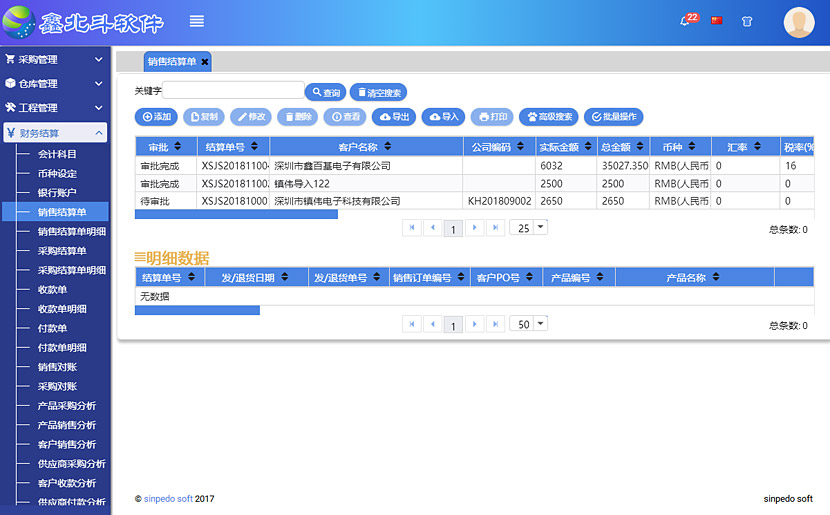Switch language via Chinese flag icon

click(x=717, y=21)
